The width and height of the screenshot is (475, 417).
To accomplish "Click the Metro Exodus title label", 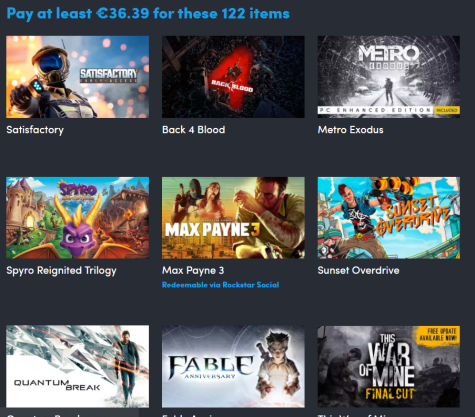I will (x=350, y=130).
